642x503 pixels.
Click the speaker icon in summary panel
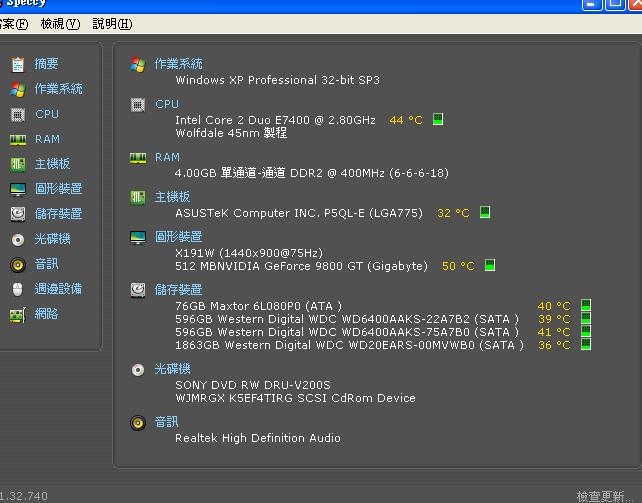tap(138, 423)
